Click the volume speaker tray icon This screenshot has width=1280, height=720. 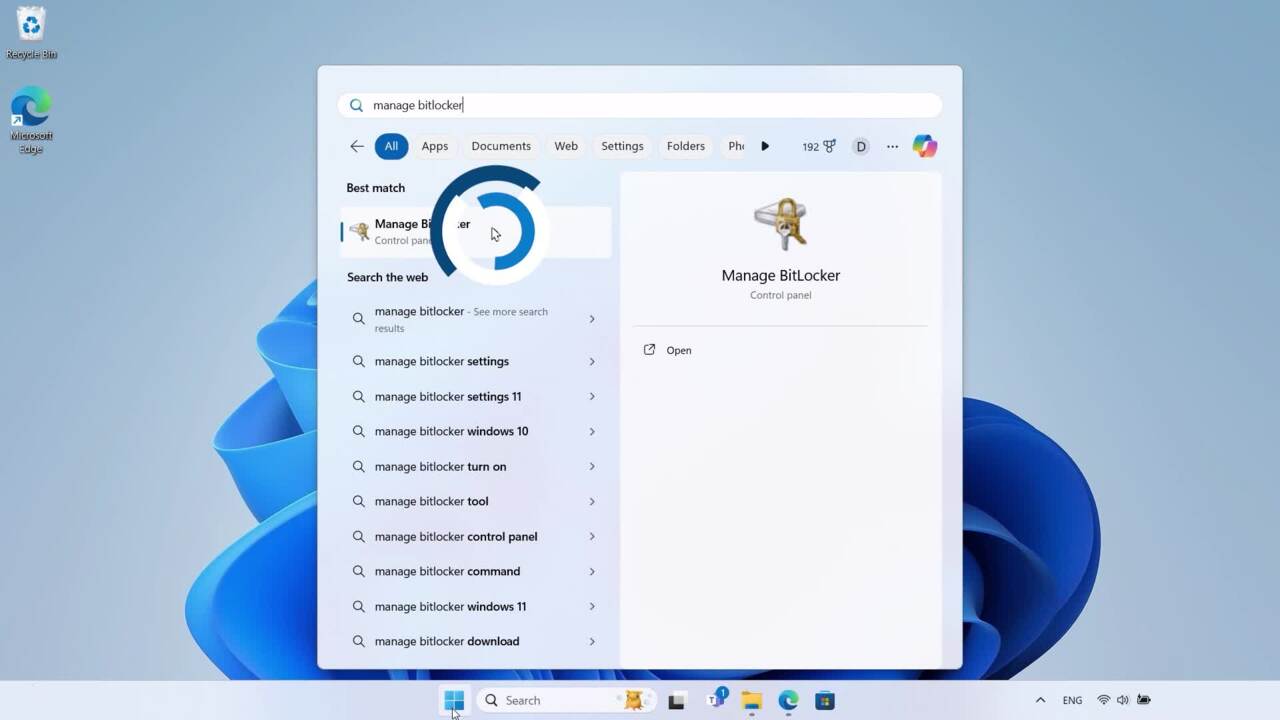point(1122,700)
